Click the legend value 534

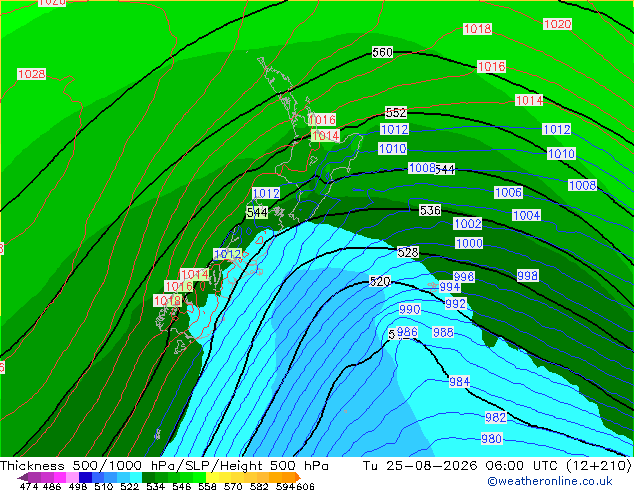click(x=155, y=486)
